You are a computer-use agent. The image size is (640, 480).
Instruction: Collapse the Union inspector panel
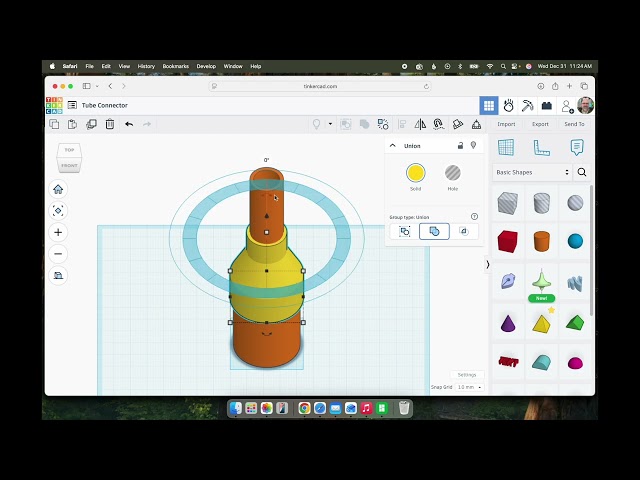click(393, 146)
